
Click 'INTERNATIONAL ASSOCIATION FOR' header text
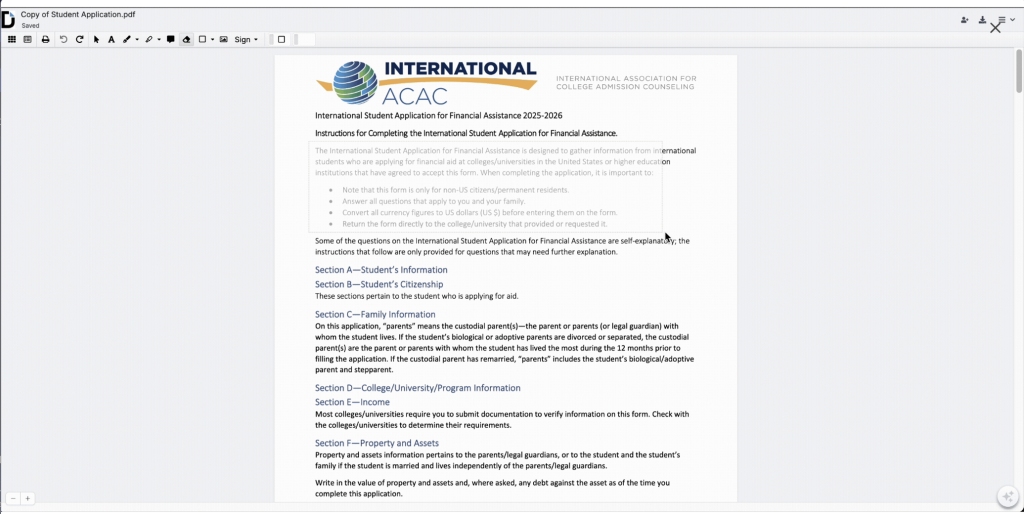[x=626, y=78]
